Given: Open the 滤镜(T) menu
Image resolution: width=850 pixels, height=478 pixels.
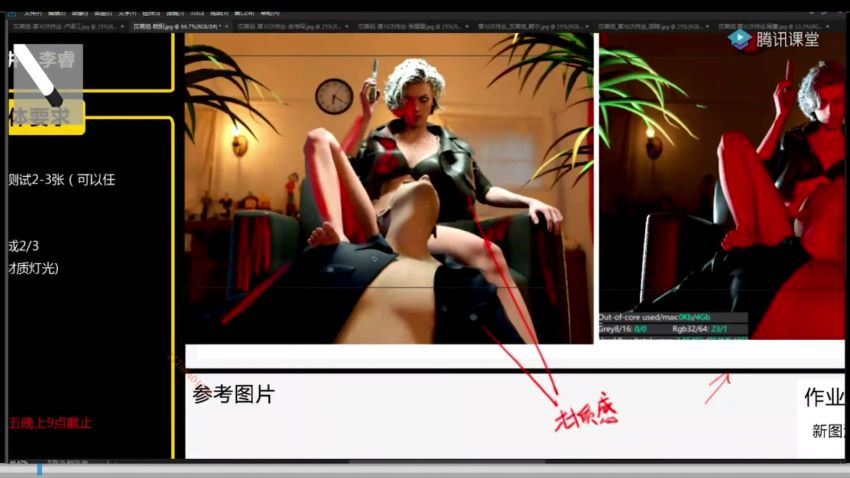Looking at the screenshot, I should [175, 13].
